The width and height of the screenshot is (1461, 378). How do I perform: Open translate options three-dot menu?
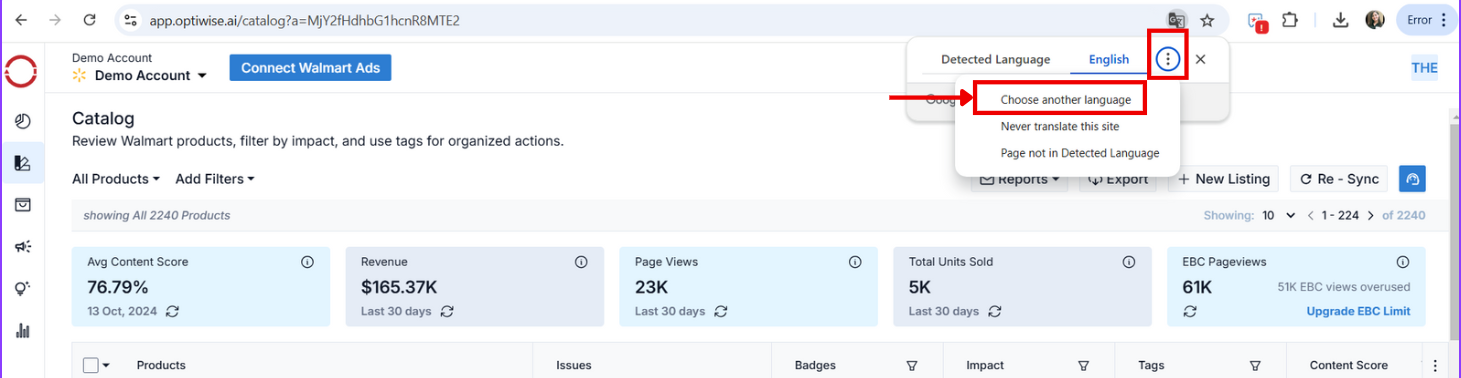click(1168, 59)
